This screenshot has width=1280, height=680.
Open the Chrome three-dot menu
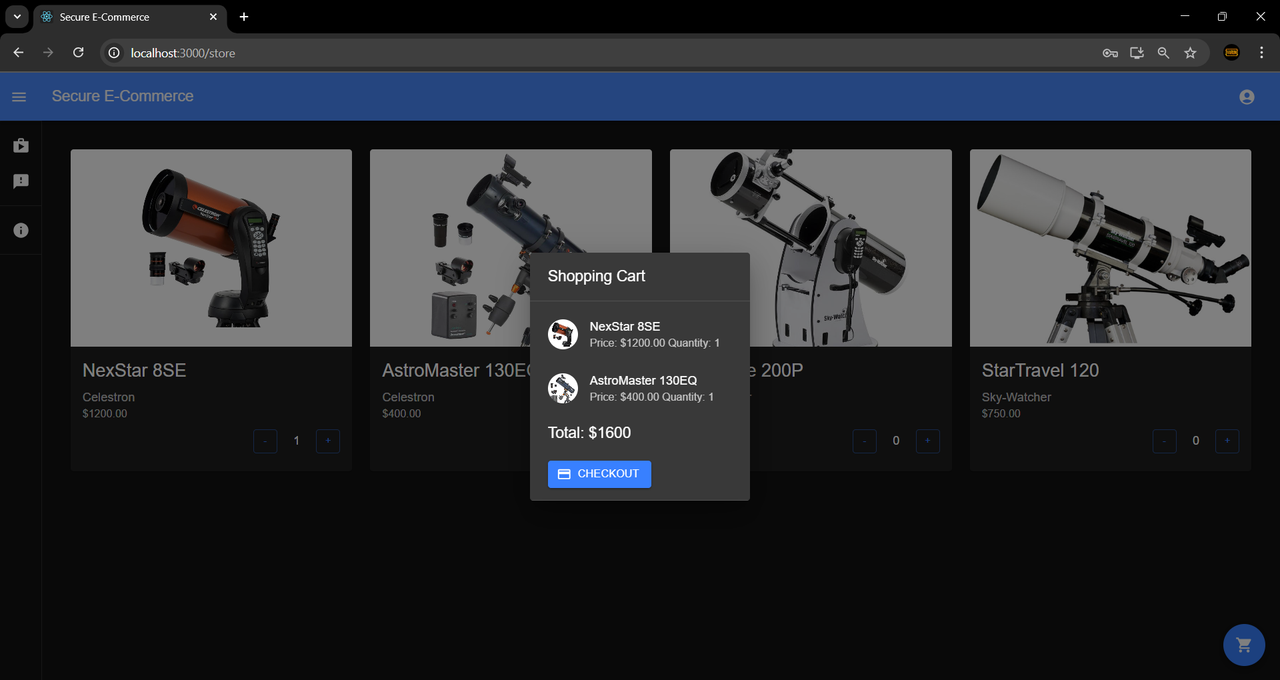[x=1262, y=53]
